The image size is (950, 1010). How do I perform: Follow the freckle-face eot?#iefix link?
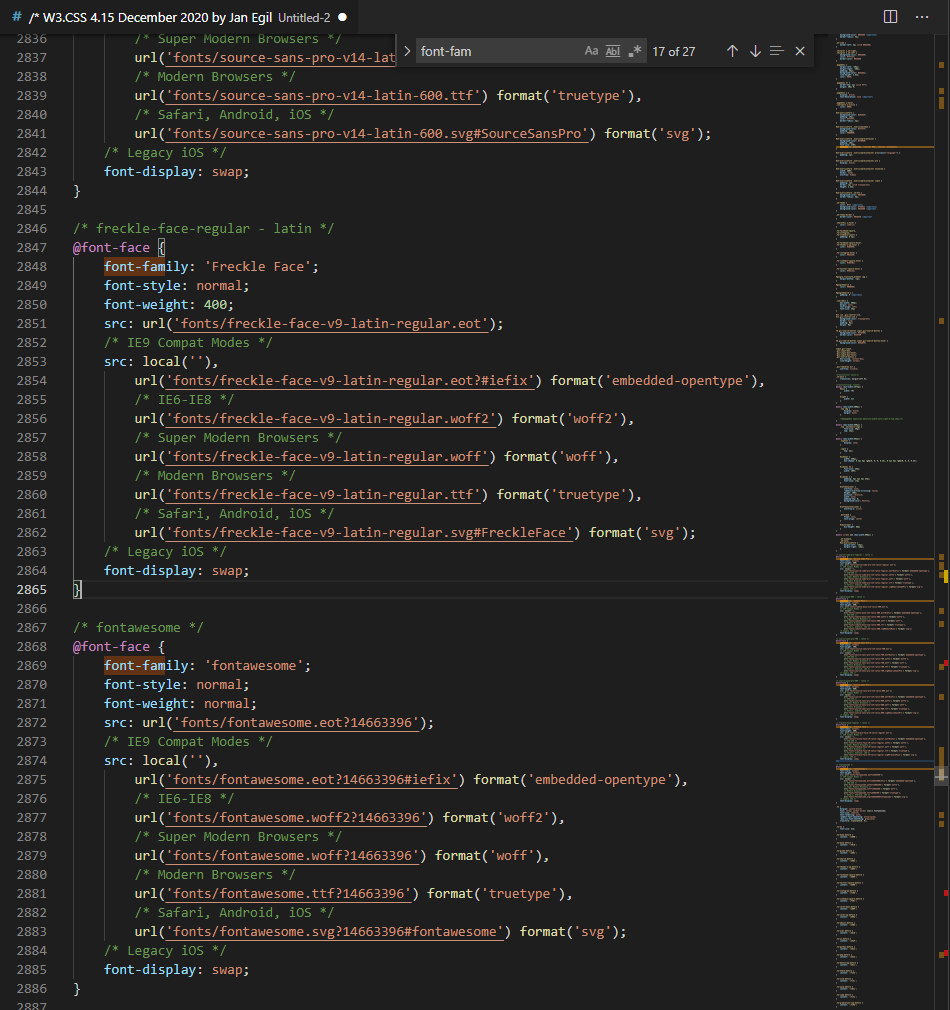click(x=350, y=381)
